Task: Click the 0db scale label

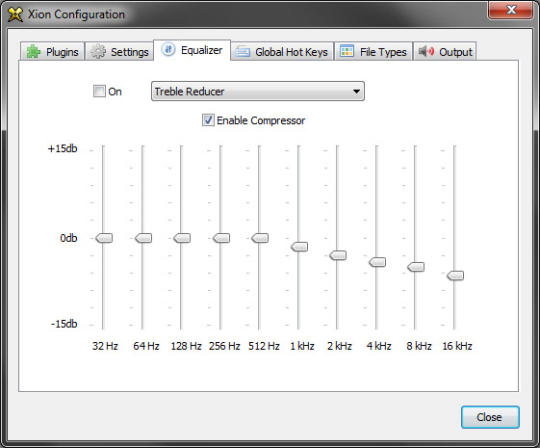Action: [68, 238]
